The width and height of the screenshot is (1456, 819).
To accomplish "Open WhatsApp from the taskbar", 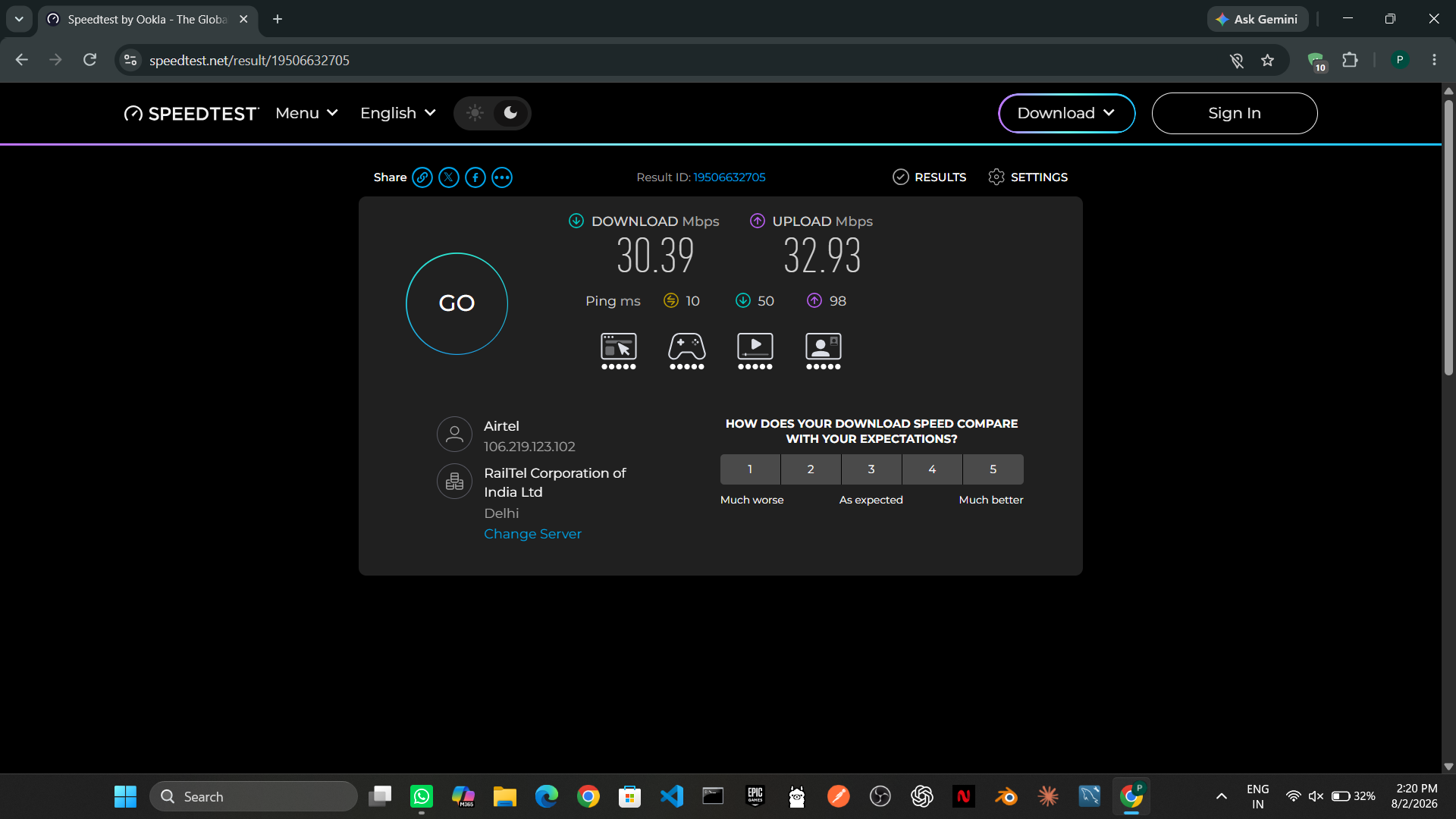I will tap(422, 796).
